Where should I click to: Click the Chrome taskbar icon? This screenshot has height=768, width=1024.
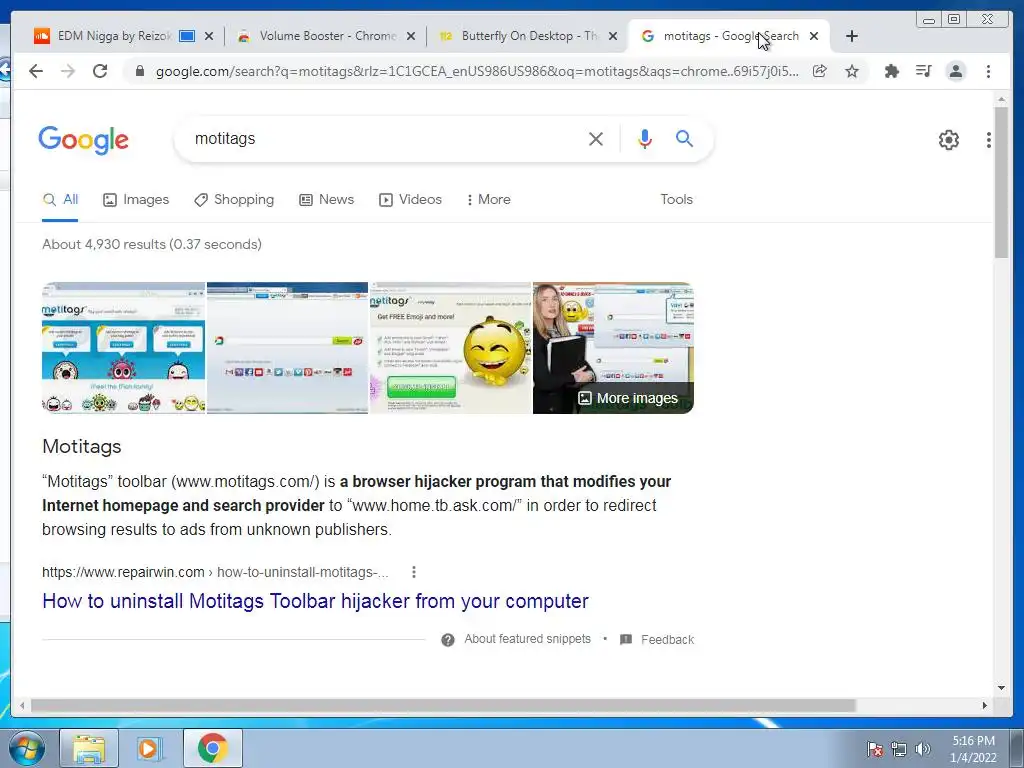[x=212, y=749]
